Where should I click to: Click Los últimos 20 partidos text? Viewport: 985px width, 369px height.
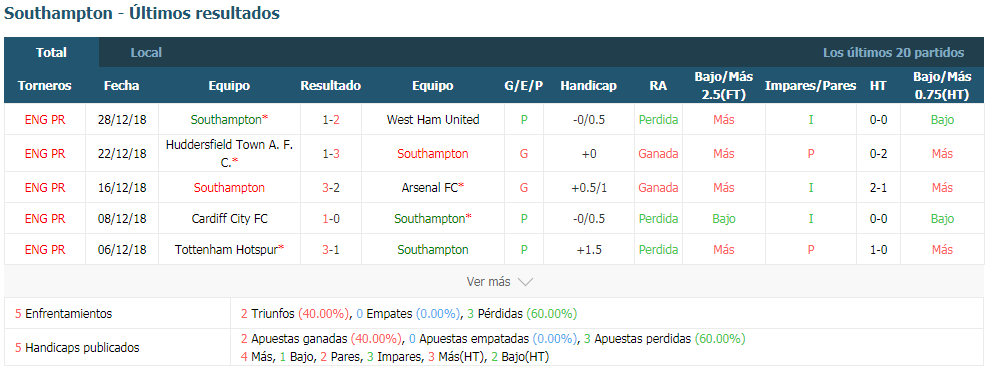[x=893, y=53]
